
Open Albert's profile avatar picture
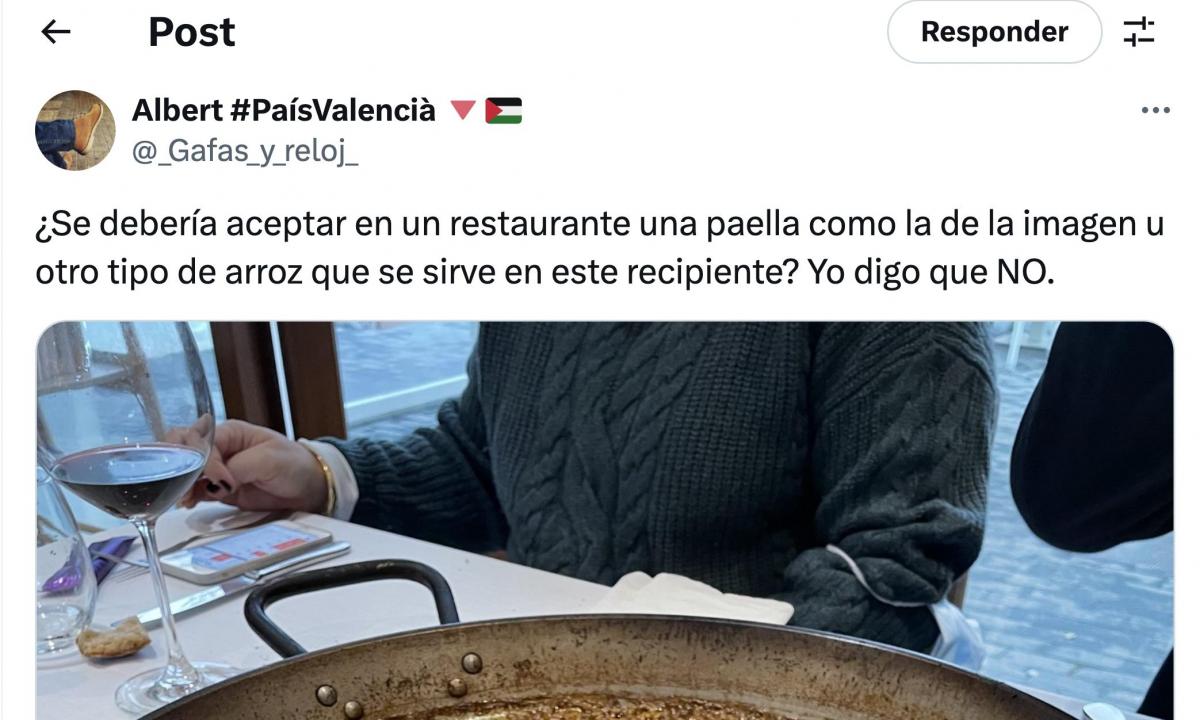pos(75,130)
